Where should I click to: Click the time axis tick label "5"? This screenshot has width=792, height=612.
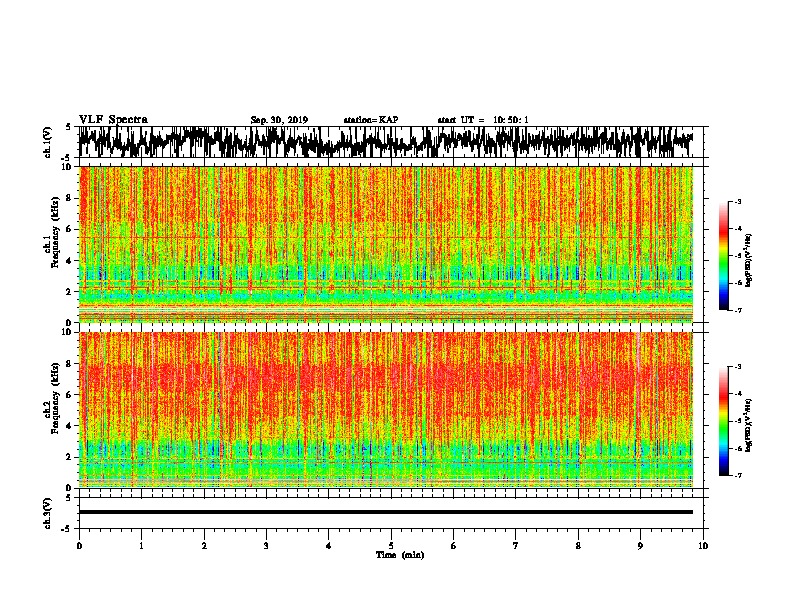pyautogui.click(x=391, y=545)
